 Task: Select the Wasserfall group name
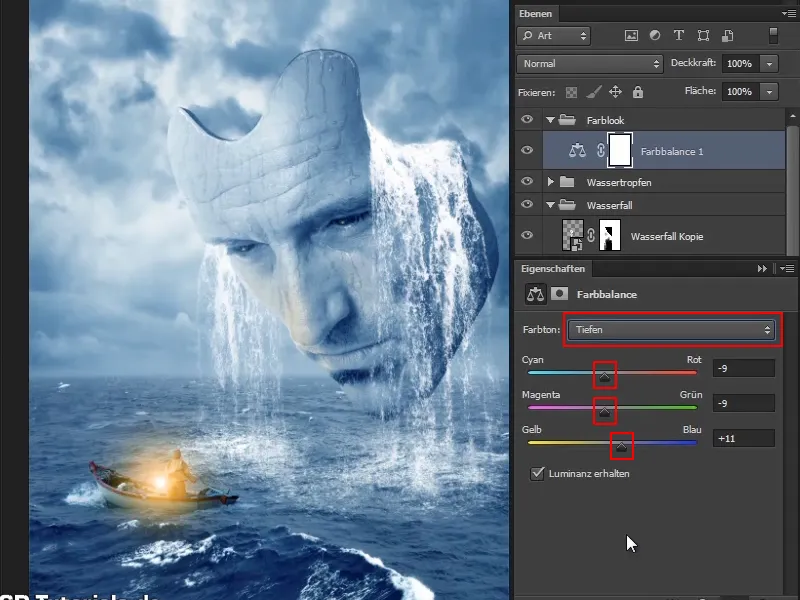[x=609, y=206]
